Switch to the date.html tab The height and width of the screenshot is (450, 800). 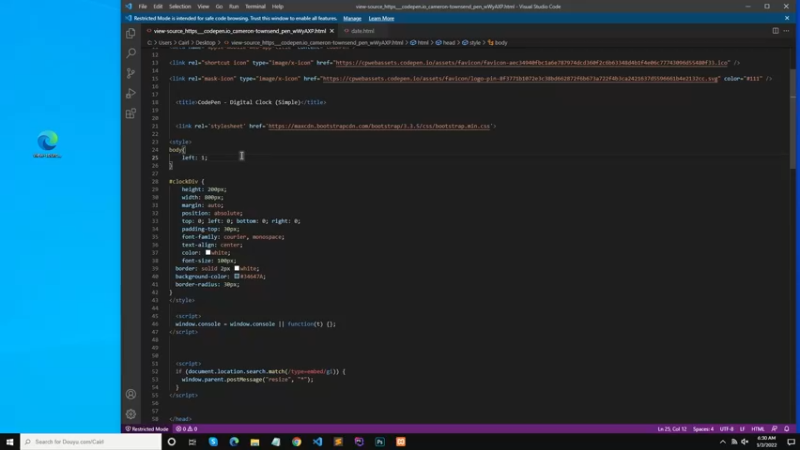(x=360, y=31)
